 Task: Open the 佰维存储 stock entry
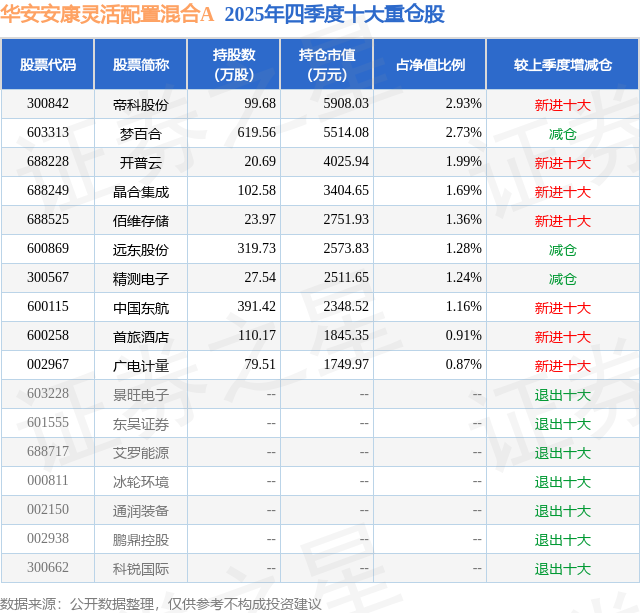coord(141,220)
